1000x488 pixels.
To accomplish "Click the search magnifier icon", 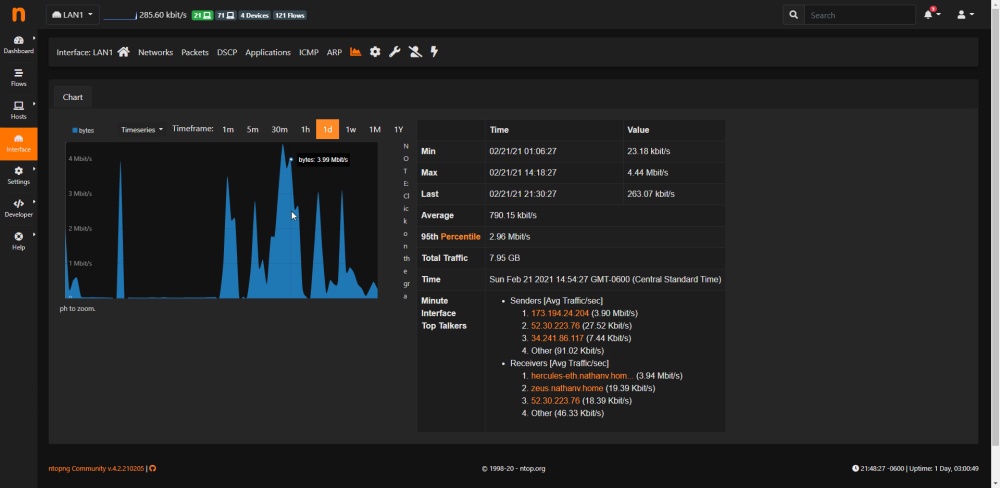I will coord(793,15).
